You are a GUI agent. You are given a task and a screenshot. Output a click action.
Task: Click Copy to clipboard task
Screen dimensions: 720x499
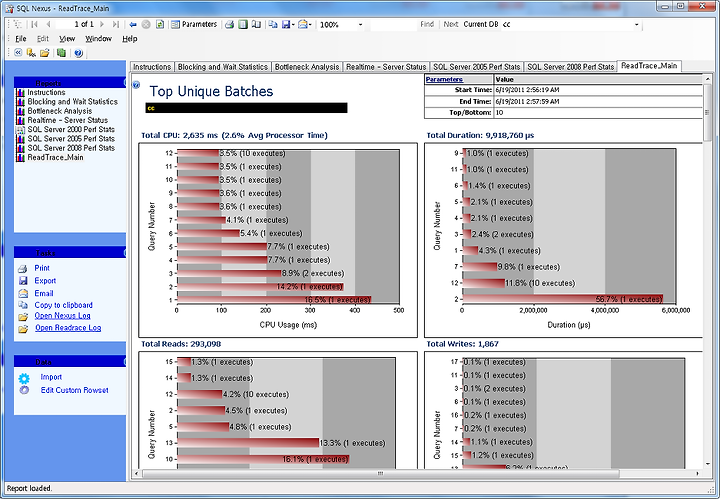[63, 305]
